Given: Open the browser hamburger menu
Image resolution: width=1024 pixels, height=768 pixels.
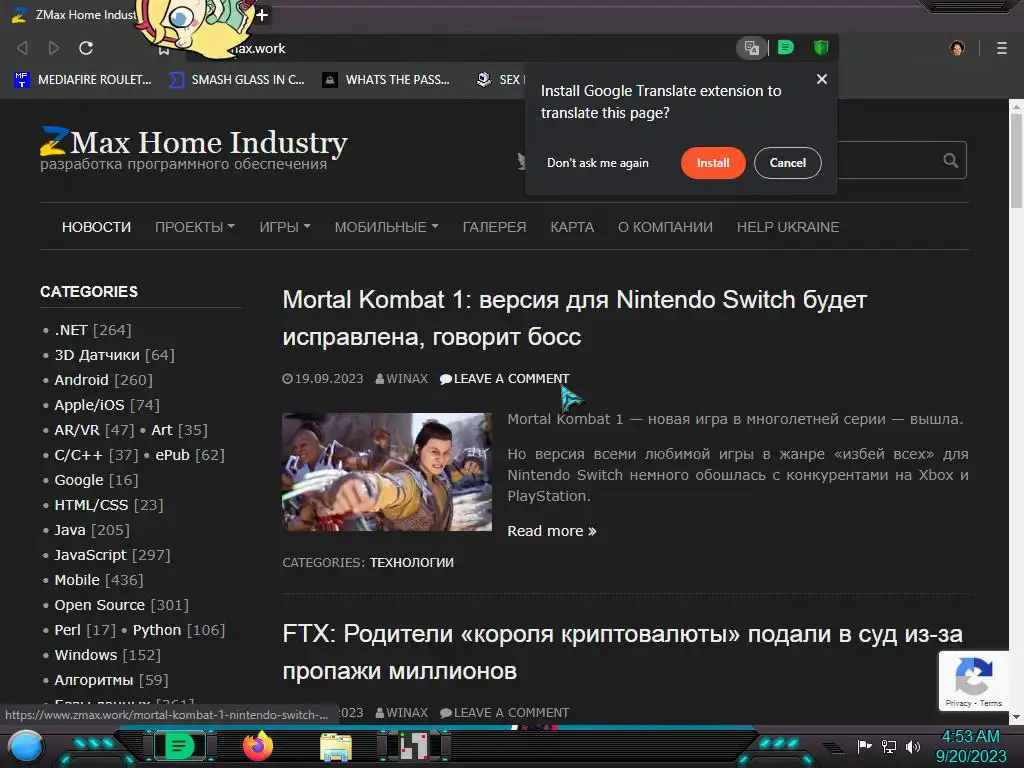Looking at the screenshot, I should [1002, 48].
